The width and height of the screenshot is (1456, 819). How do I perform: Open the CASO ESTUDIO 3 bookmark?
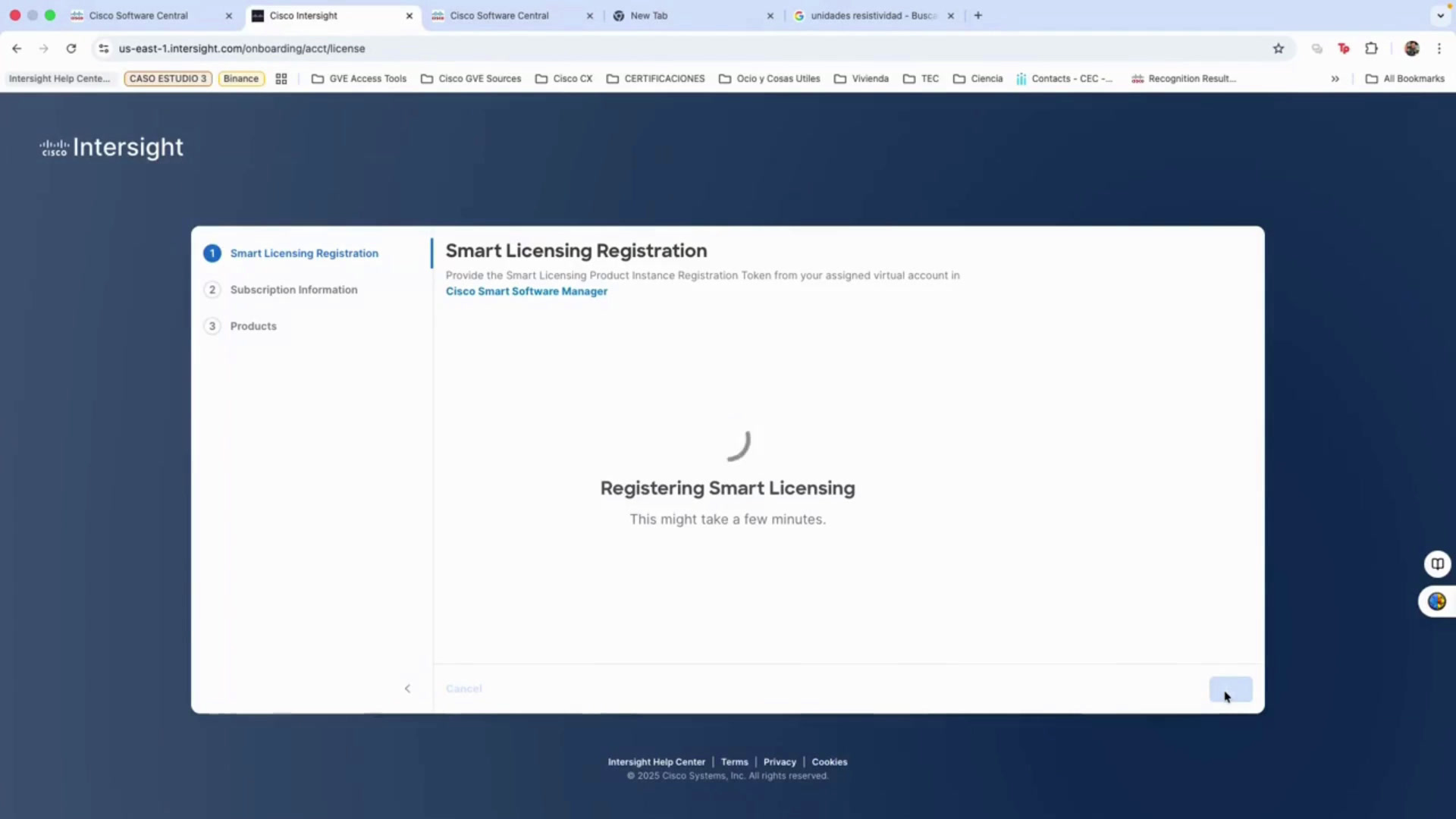[x=168, y=79]
